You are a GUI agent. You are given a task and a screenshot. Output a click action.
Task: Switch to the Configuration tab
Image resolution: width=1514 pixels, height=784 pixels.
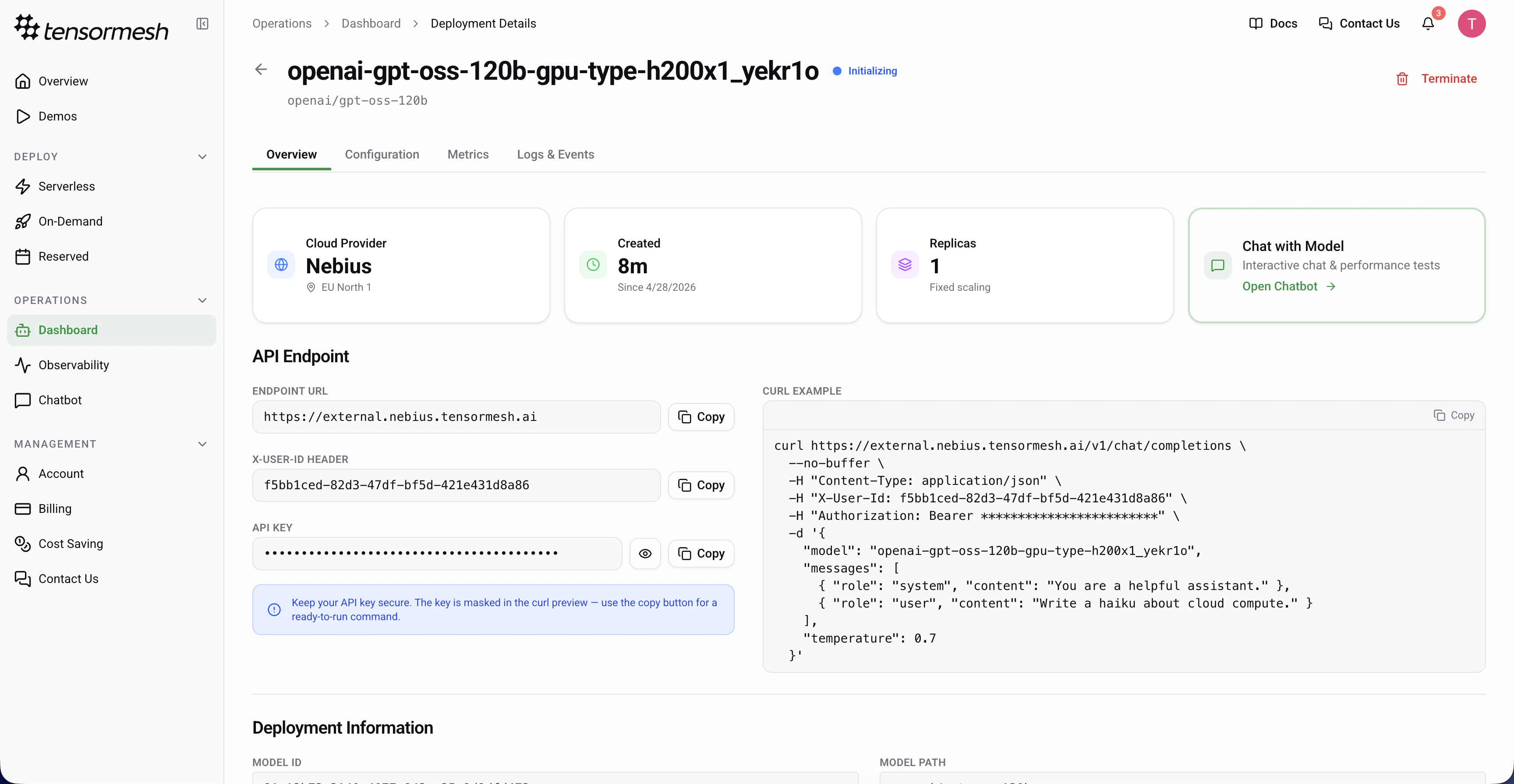point(382,155)
